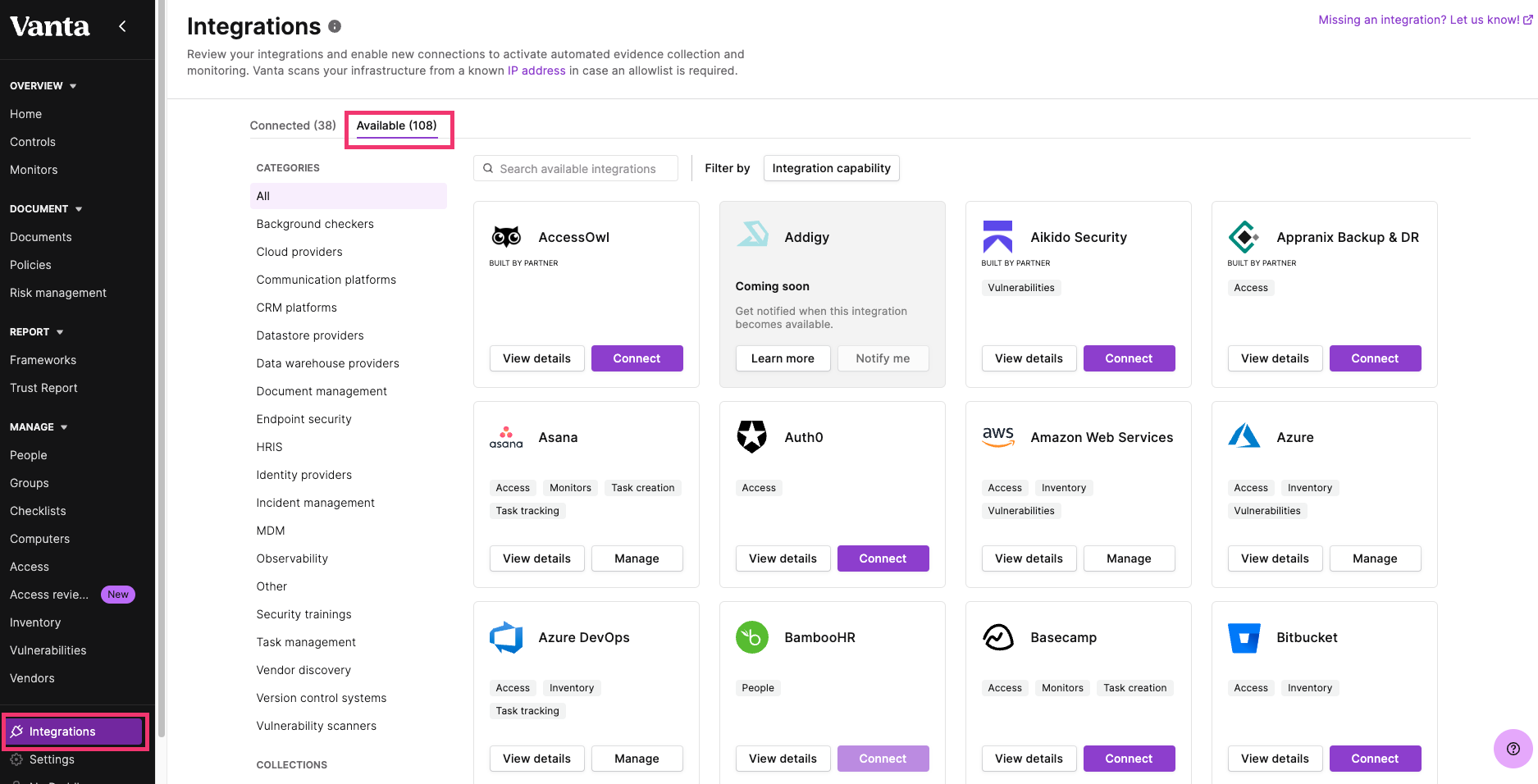This screenshot has height=784, width=1538.
Task: Click the external link icon near Let us know
Action: pos(1528,20)
